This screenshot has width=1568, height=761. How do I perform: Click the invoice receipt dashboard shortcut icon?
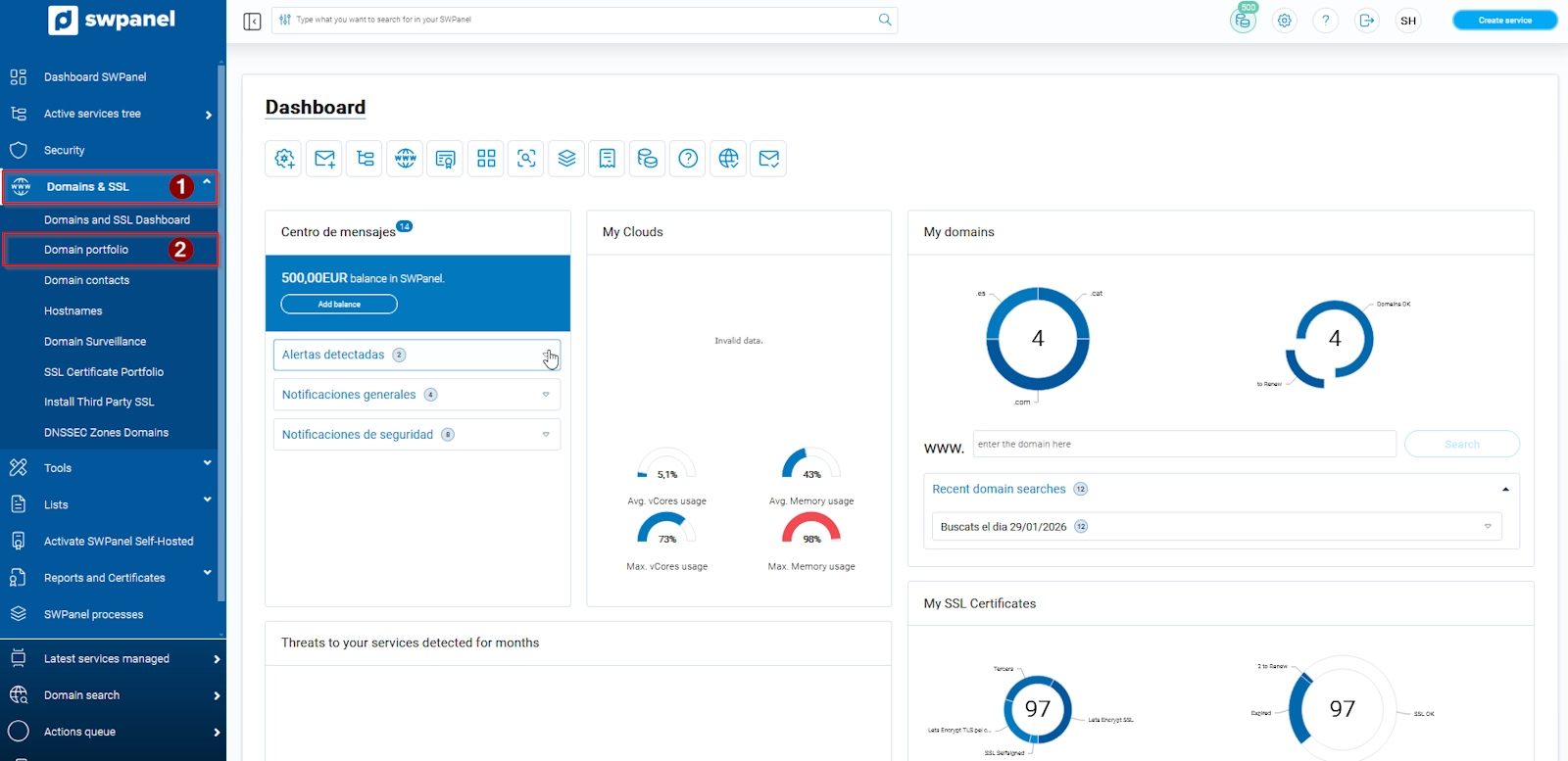pos(607,159)
